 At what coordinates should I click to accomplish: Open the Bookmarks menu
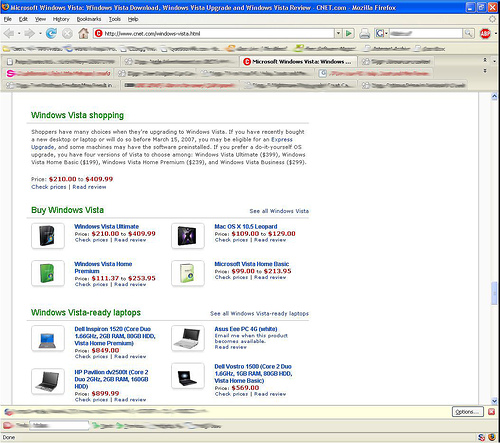89,19
